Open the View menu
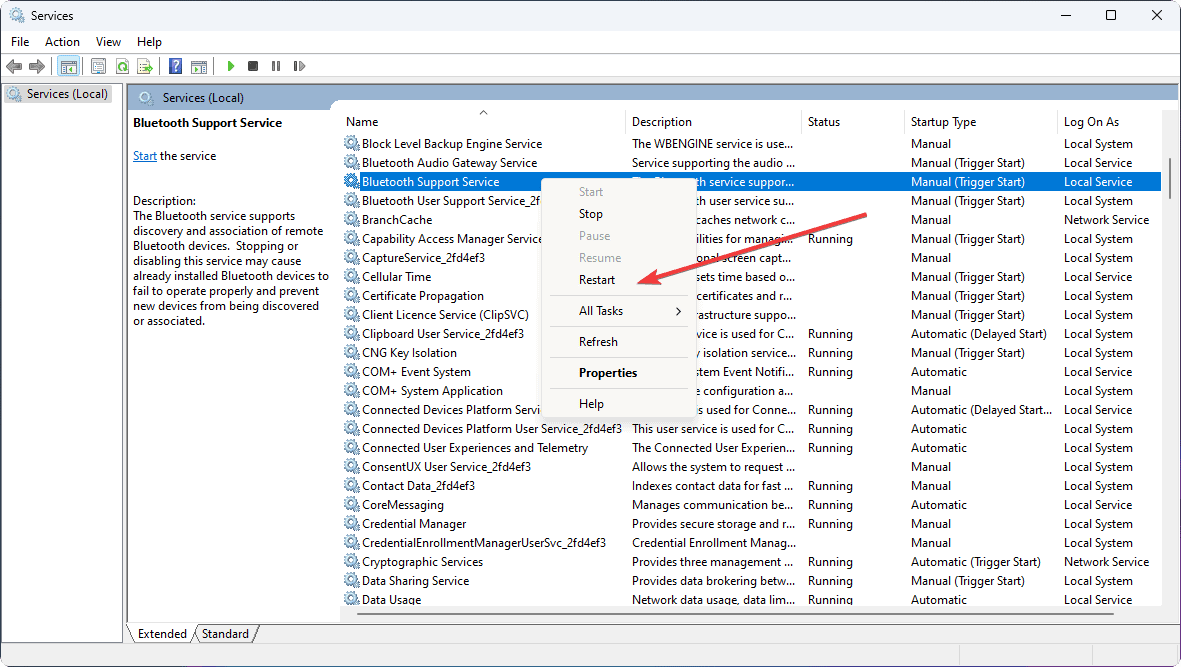Screen dimensions: 1181x667 (x=108, y=41)
